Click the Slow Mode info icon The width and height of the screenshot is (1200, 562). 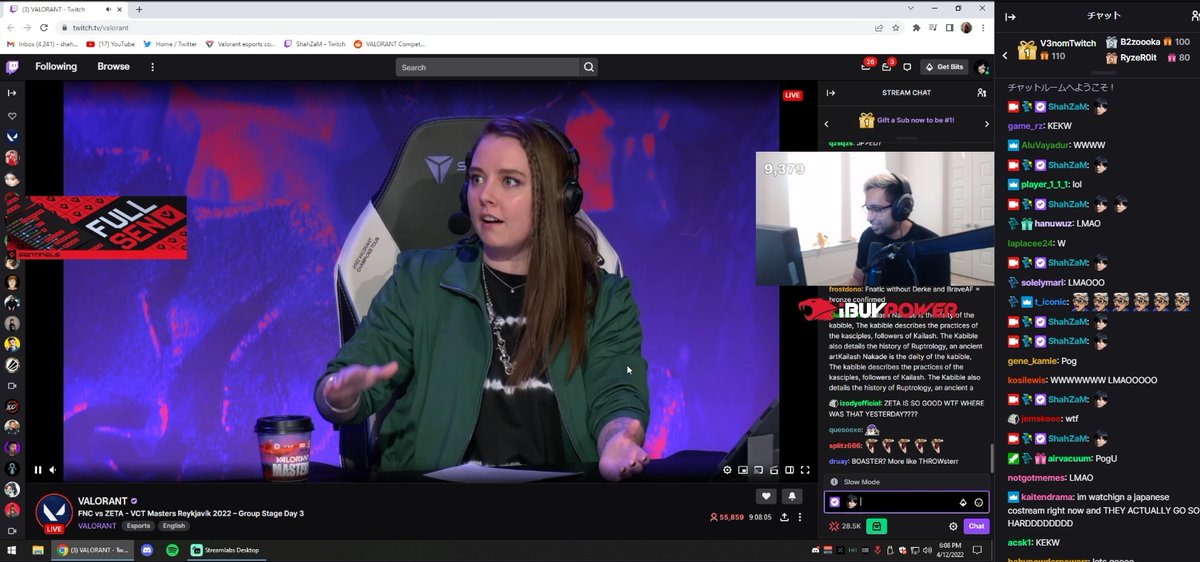tap(834, 482)
